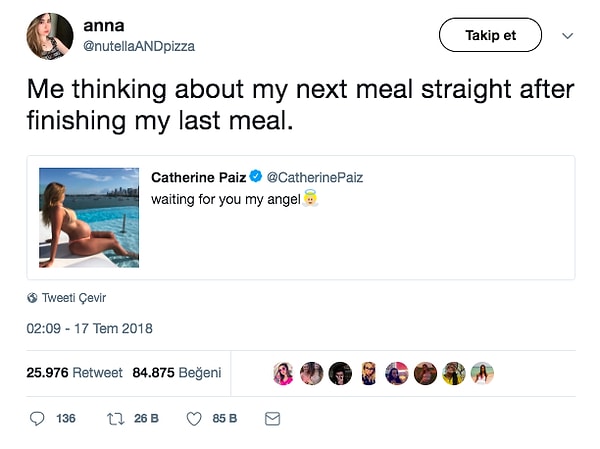Click the first liker avatar in row
Screen dimensions: 600x449
[283, 373]
